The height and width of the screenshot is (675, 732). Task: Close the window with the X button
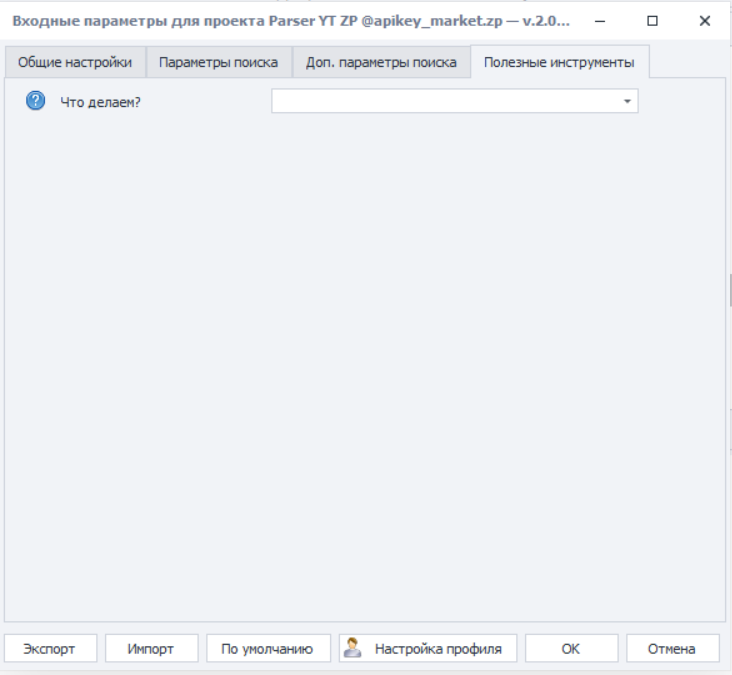point(704,20)
